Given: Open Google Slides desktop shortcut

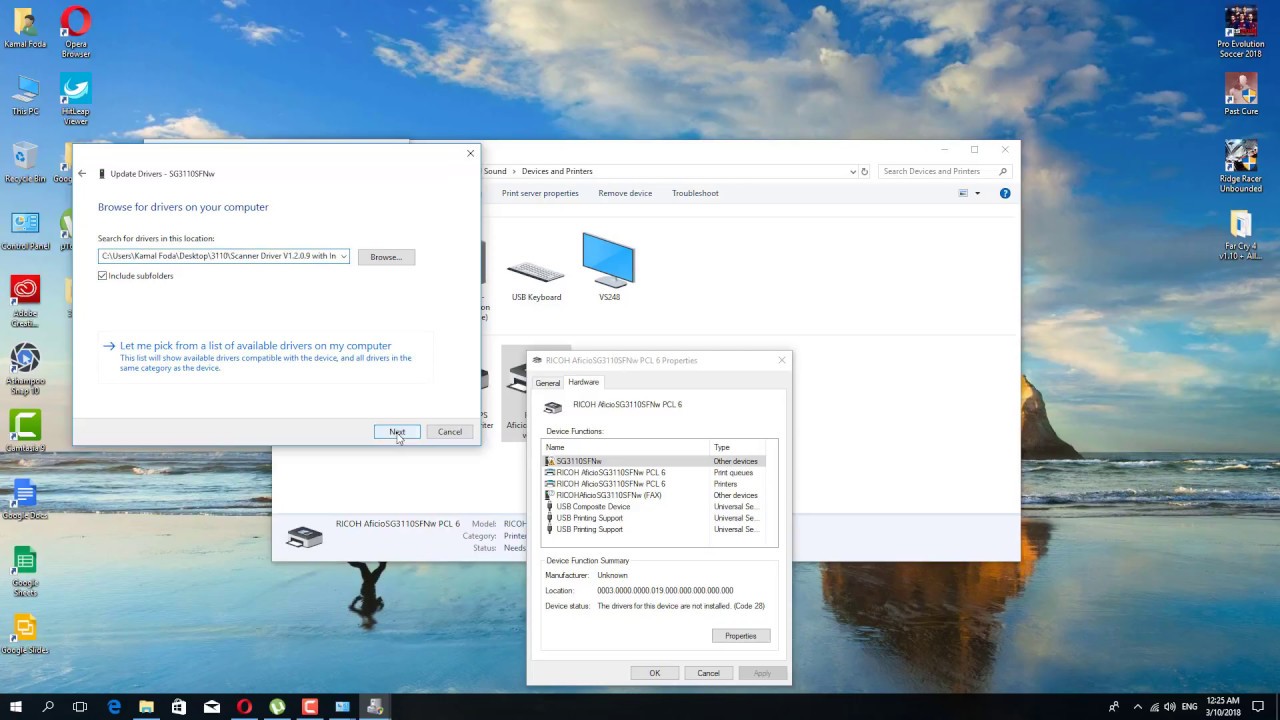Looking at the screenshot, I should 25,635.
